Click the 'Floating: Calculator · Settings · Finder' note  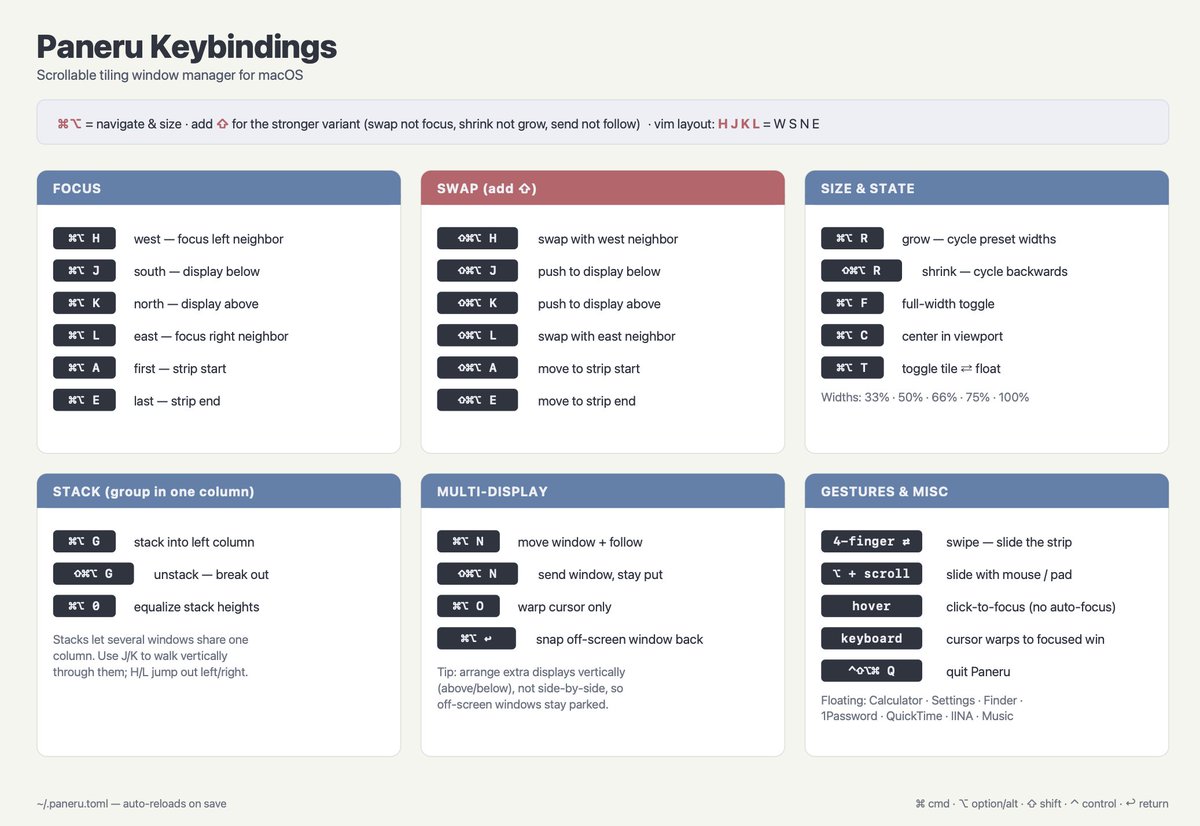pyautogui.click(x=922, y=708)
